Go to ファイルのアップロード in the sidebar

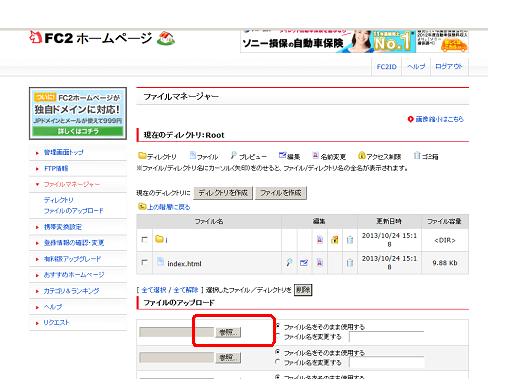[74, 211]
